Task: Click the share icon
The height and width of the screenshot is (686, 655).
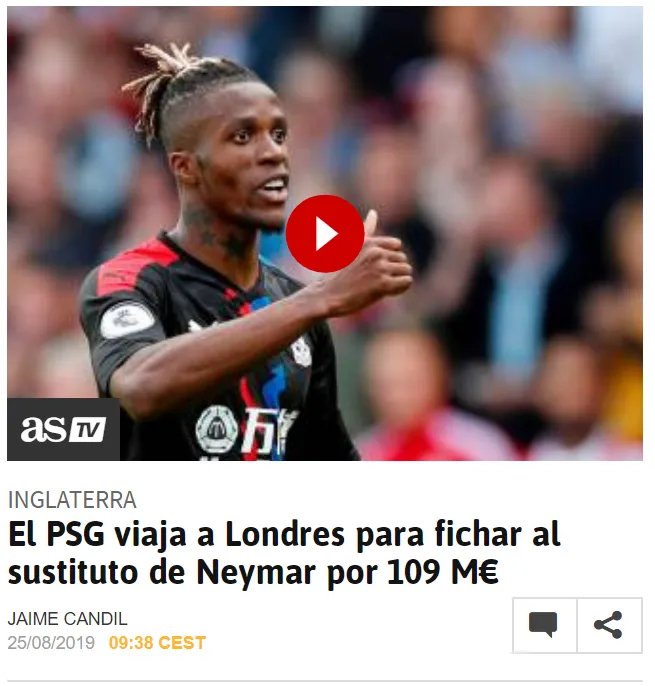Action: [x=609, y=625]
